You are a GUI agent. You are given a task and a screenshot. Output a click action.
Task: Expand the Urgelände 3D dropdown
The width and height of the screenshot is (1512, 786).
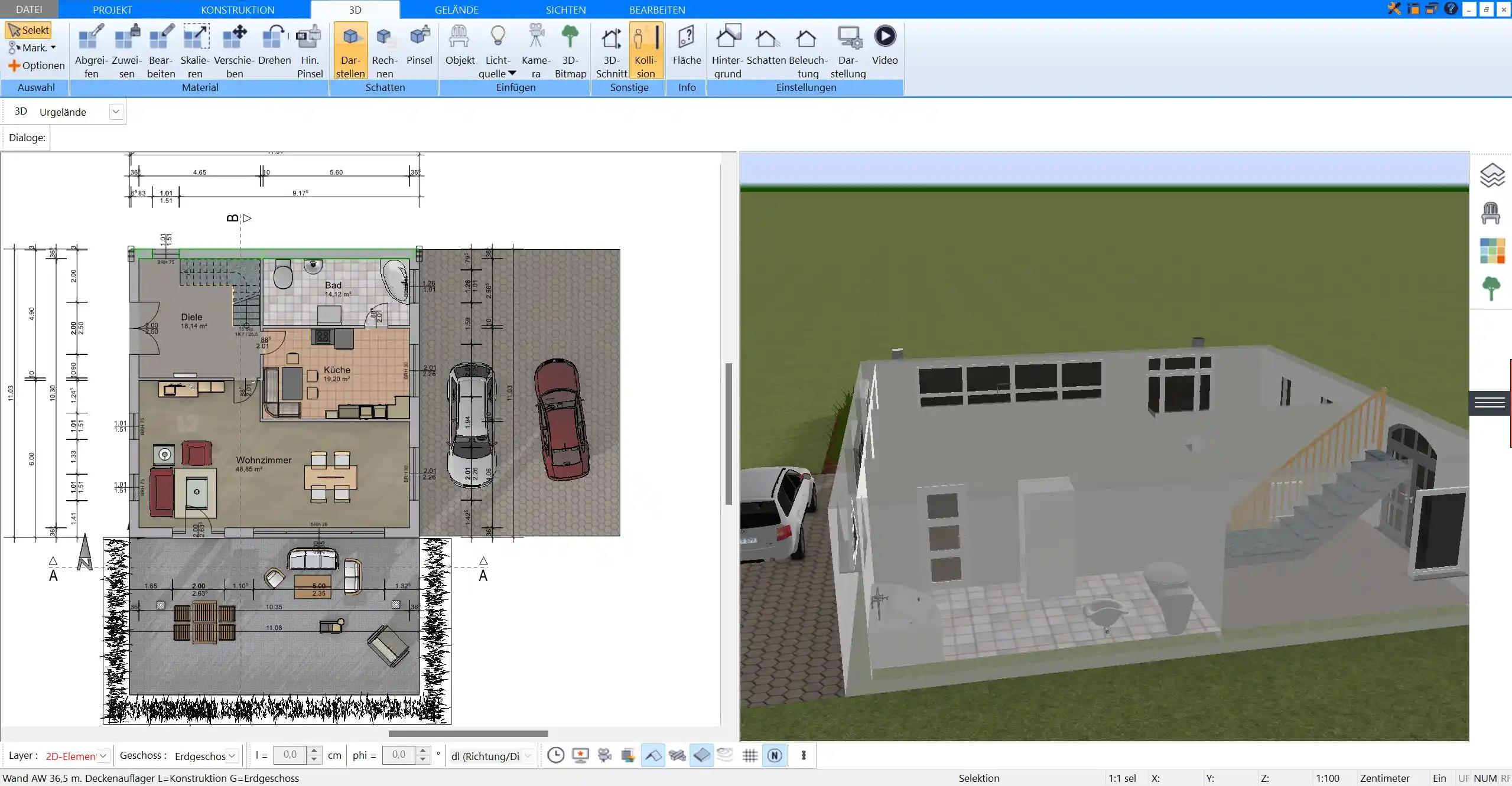116,112
